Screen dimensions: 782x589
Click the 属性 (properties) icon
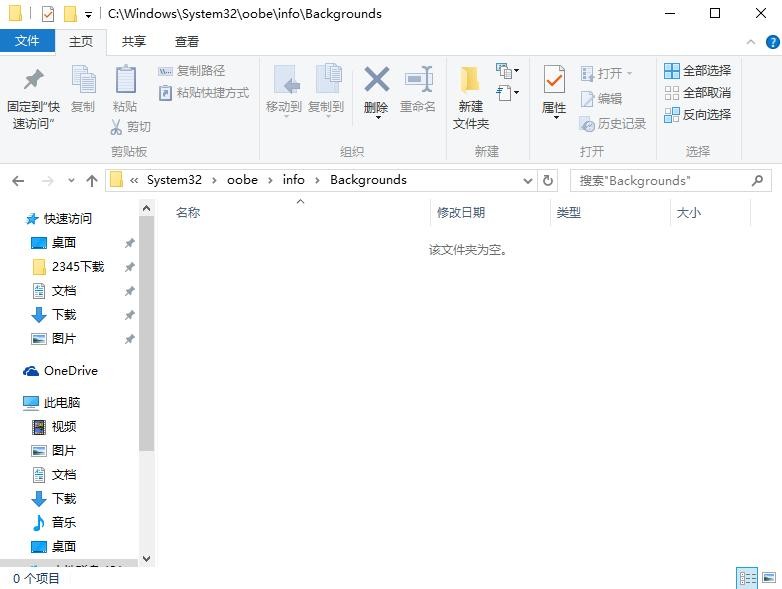pyautogui.click(x=554, y=80)
